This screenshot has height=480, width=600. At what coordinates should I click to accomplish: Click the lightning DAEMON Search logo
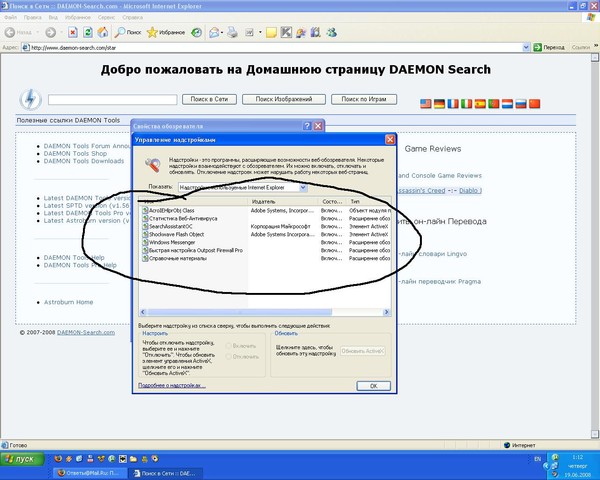click(x=31, y=99)
